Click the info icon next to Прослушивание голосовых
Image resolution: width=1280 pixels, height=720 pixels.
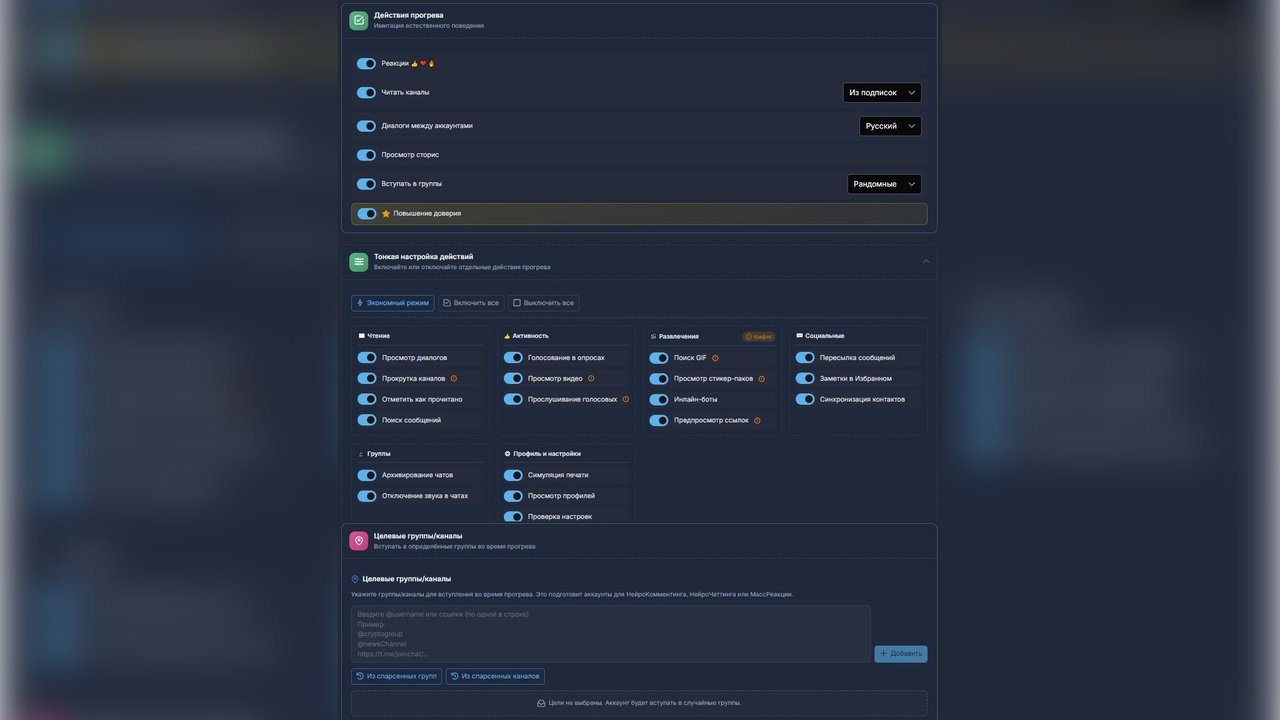[626, 399]
